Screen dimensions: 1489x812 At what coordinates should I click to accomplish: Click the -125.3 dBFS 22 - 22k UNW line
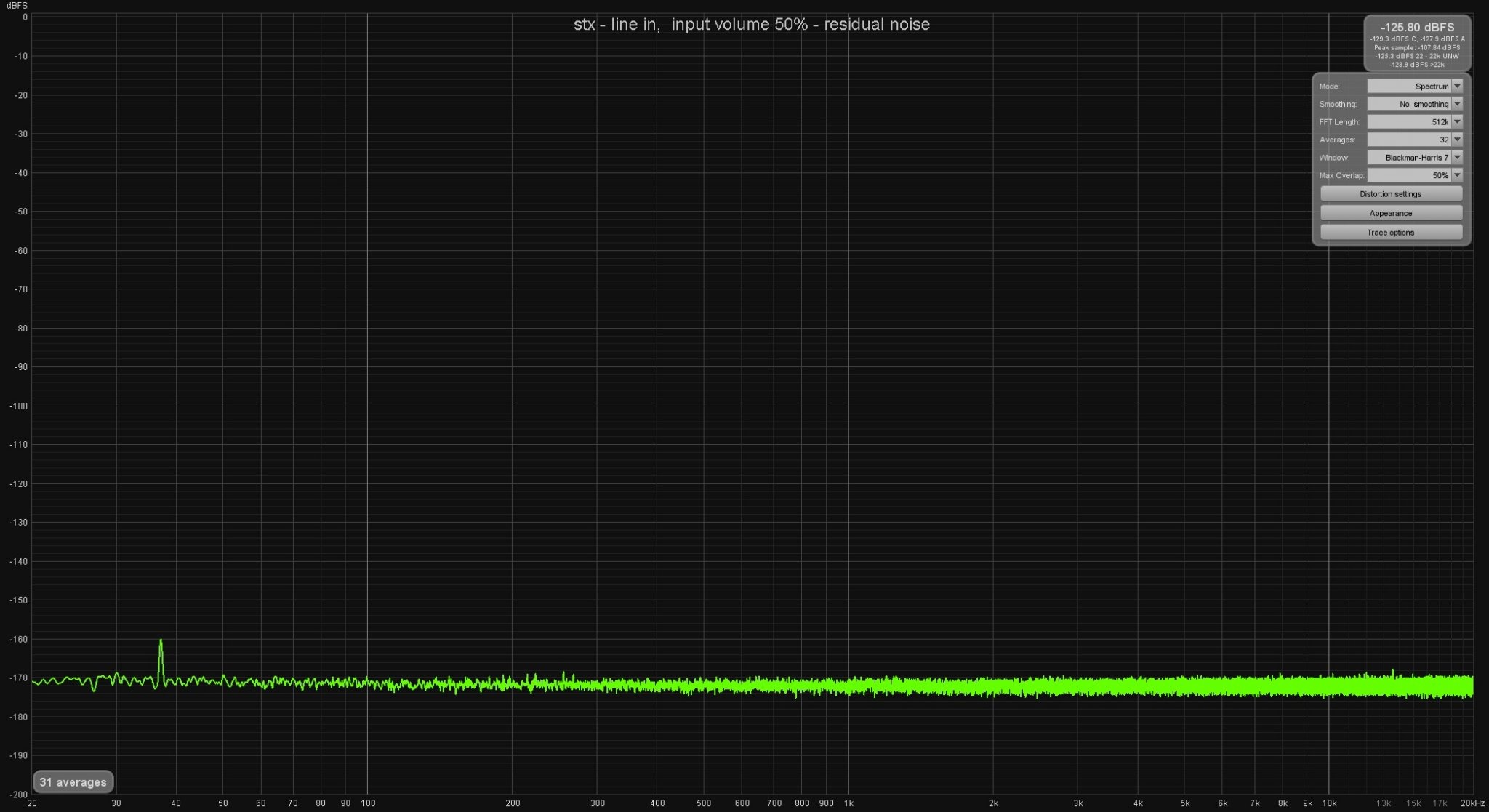(1417, 56)
